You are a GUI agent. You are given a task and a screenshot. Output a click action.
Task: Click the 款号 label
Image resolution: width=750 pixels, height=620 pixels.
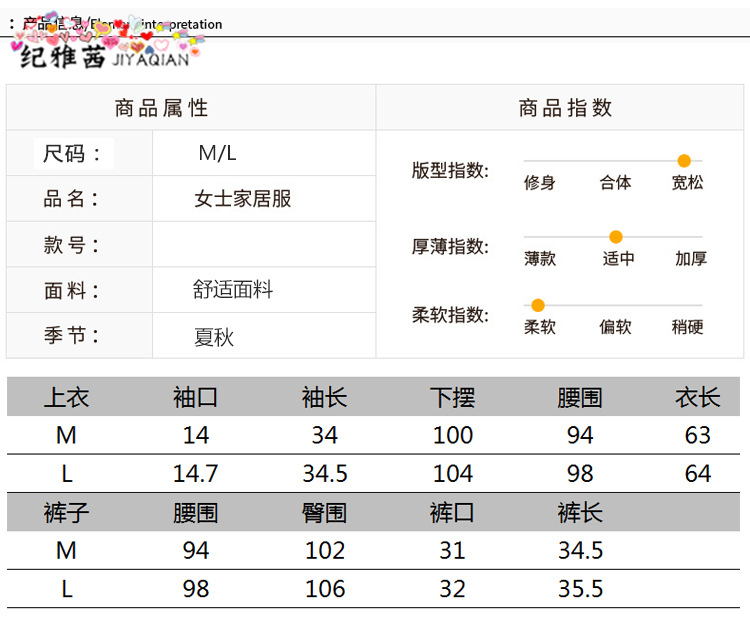pyautogui.click(x=71, y=244)
